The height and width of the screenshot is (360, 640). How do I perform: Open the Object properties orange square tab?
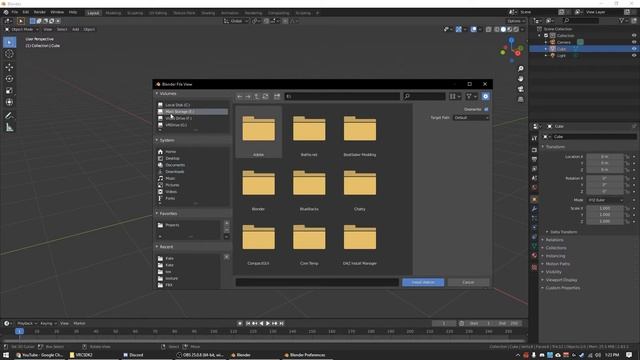pyautogui.click(x=534, y=200)
